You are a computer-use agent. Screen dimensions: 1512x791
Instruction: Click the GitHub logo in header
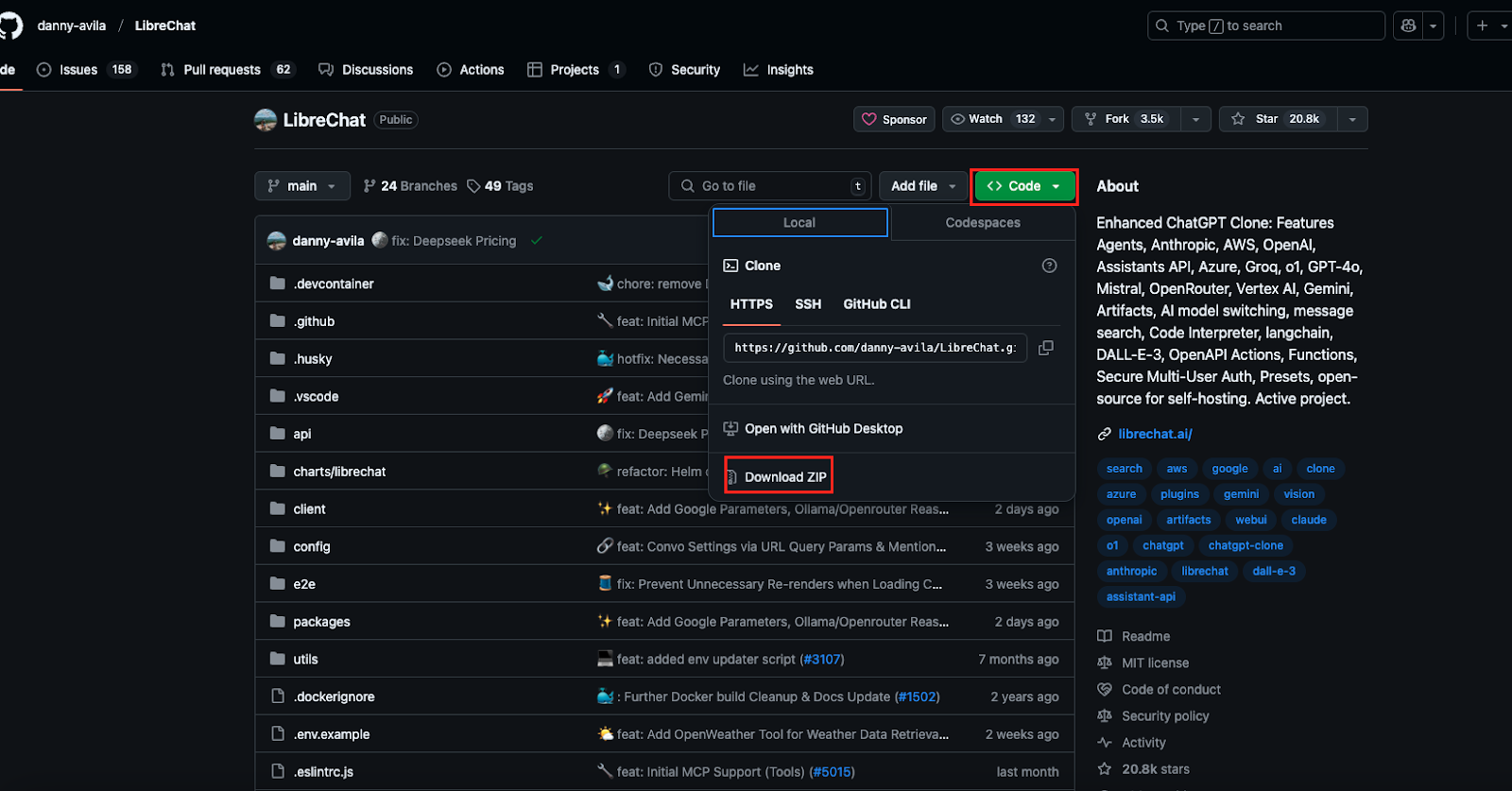9,26
